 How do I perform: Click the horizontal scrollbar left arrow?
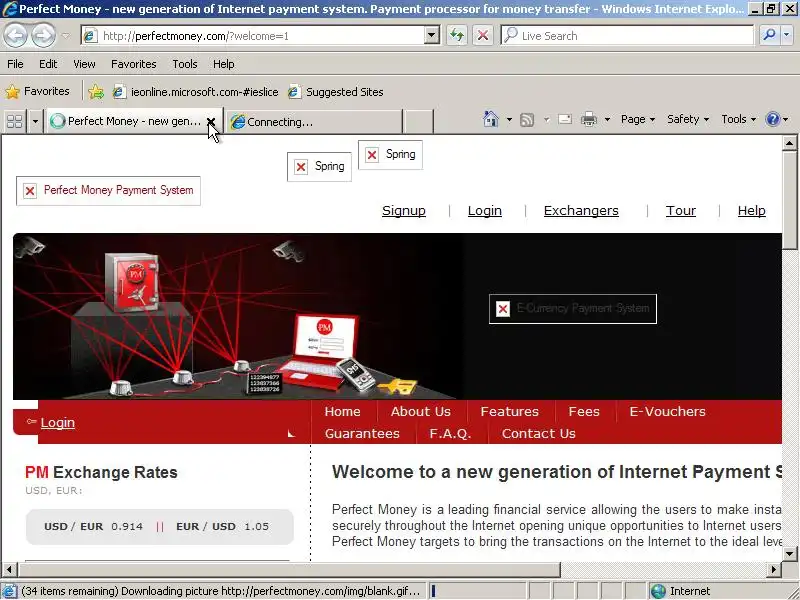coord(9,569)
